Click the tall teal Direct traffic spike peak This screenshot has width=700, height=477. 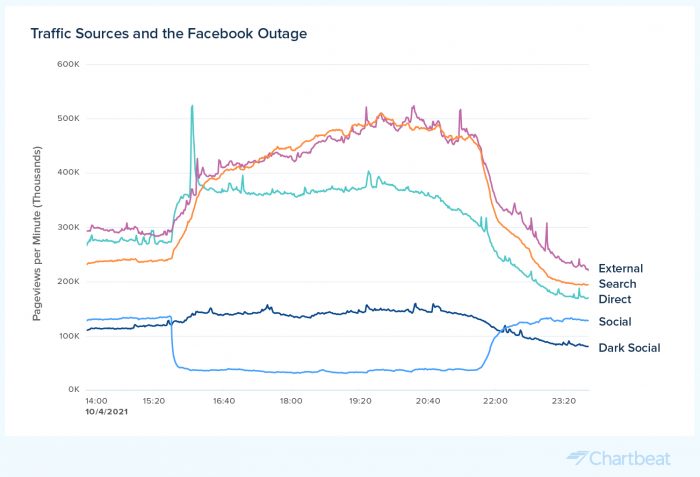click(x=192, y=106)
